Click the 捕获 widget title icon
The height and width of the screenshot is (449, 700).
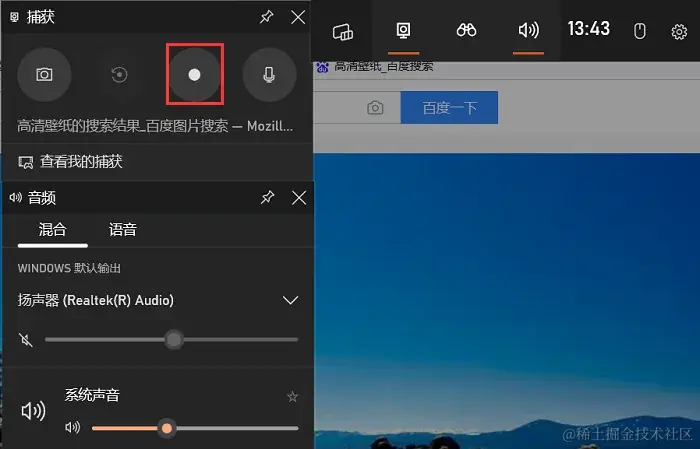[x=15, y=17]
